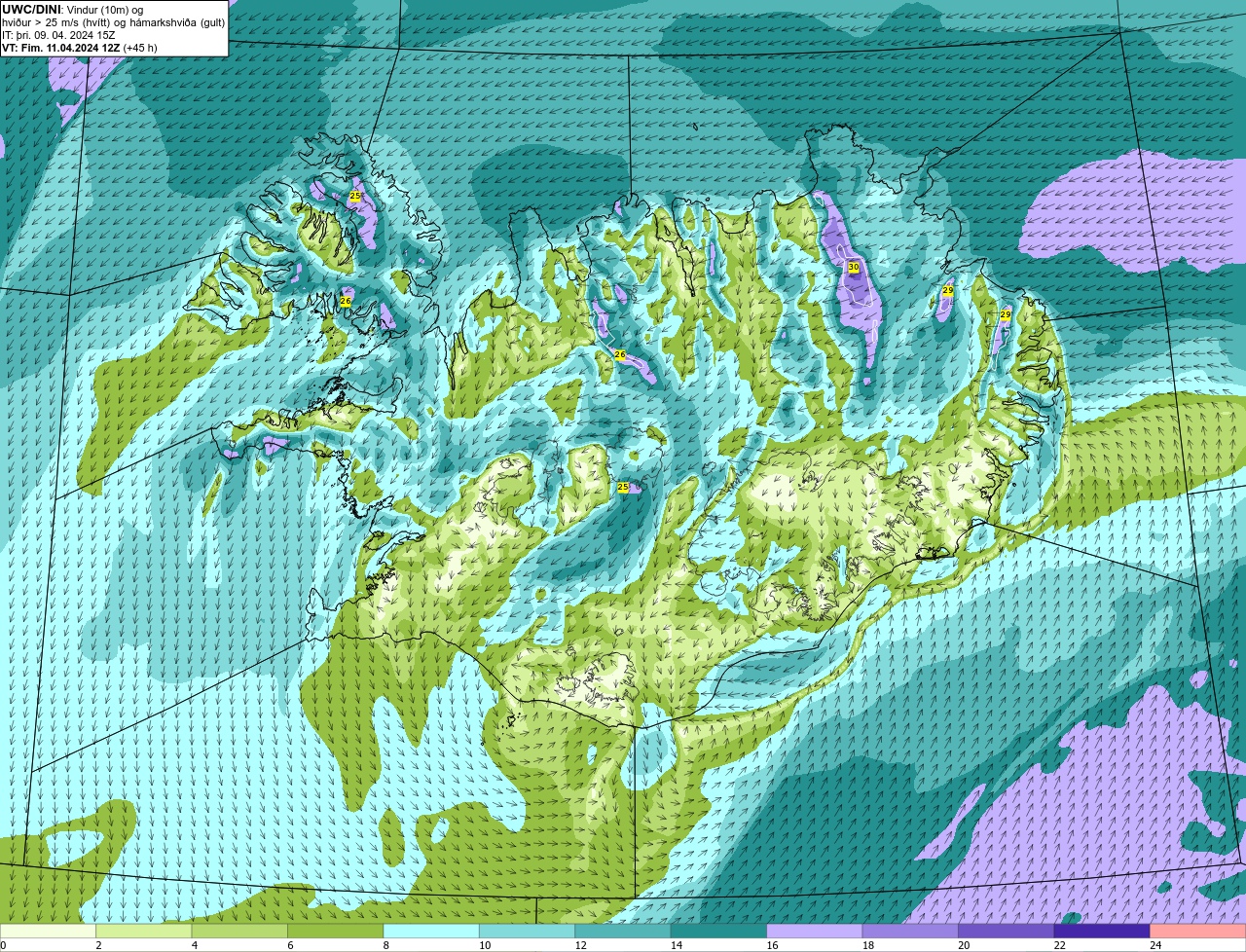Click the legend tick value "2"
Viewport: 1246px width, 952px height.
click(x=98, y=945)
